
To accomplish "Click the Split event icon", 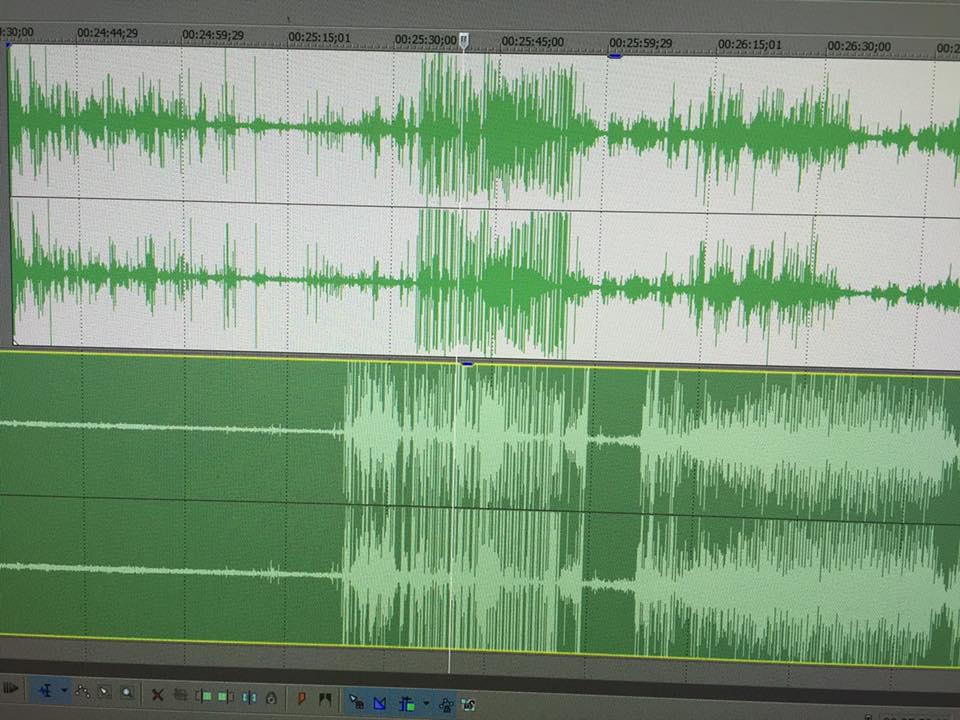I will point(249,697).
